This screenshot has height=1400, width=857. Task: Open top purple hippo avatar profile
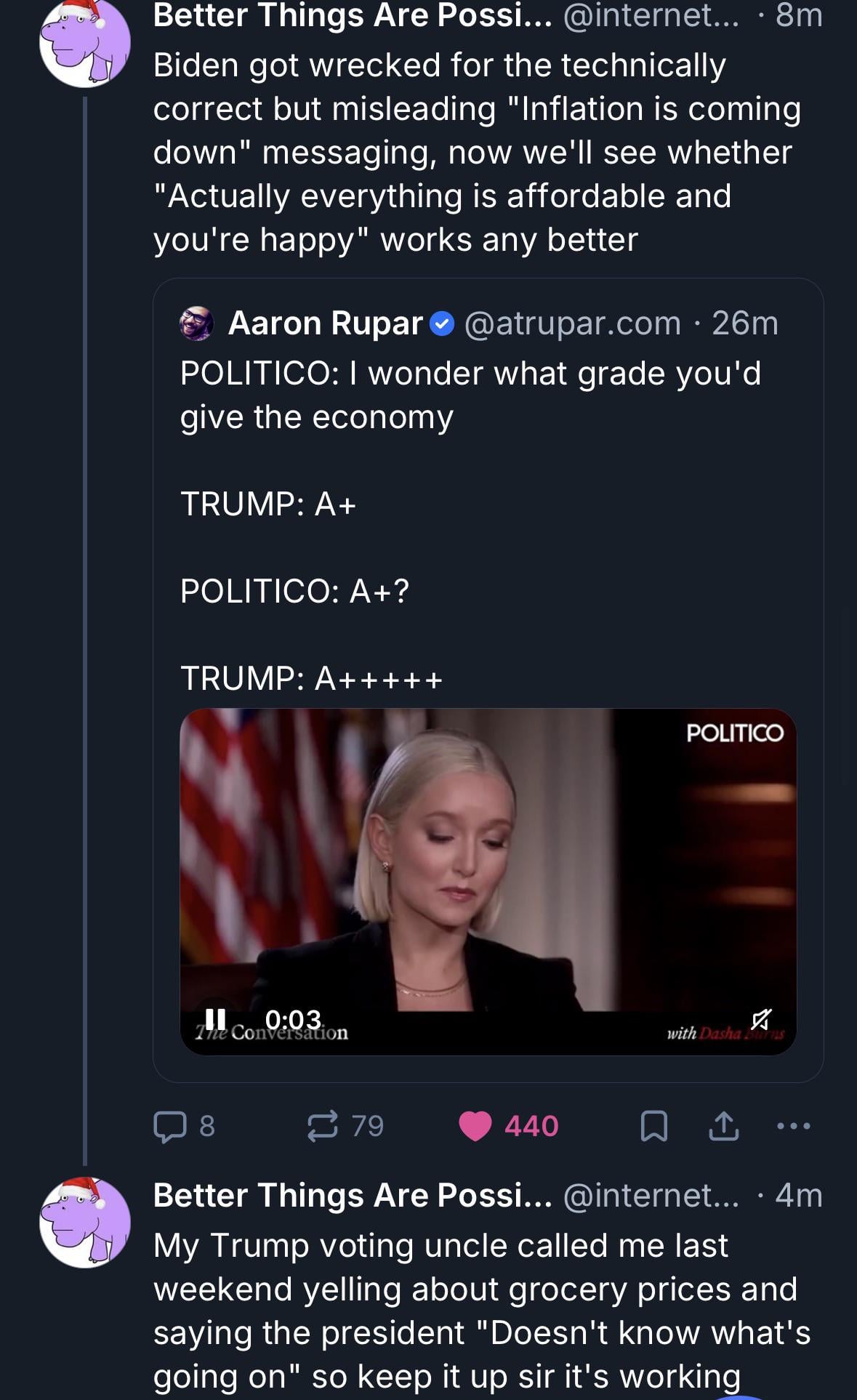pos(85,42)
